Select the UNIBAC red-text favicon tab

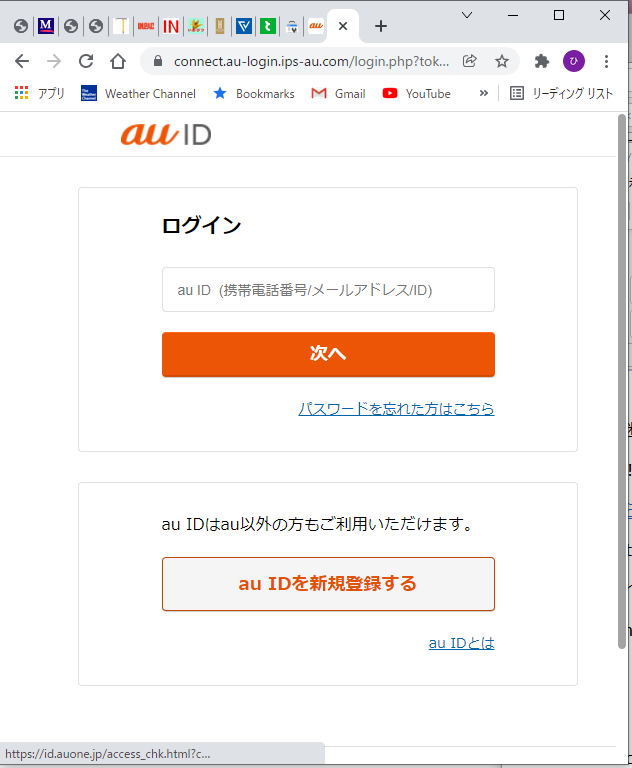pyautogui.click(x=146, y=26)
